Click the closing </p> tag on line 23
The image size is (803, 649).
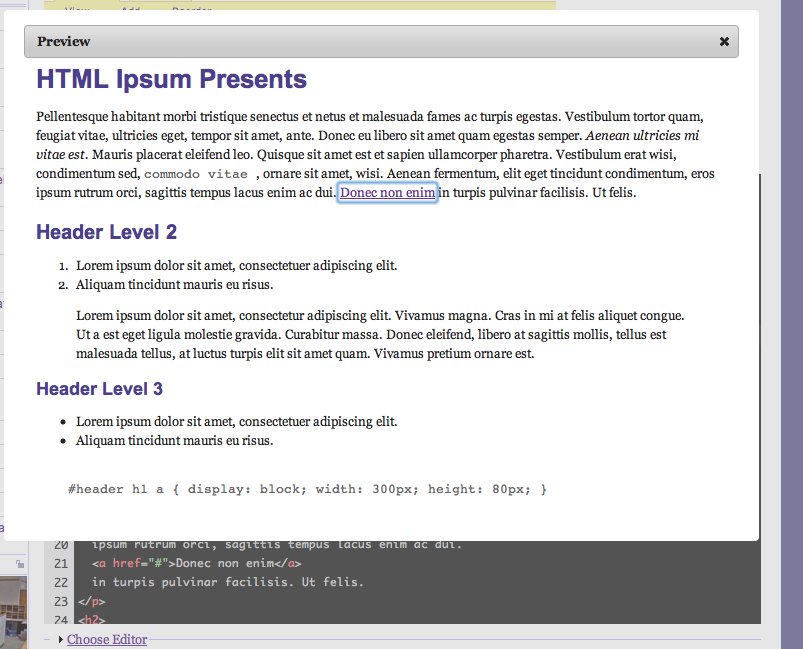[x=91, y=602]
